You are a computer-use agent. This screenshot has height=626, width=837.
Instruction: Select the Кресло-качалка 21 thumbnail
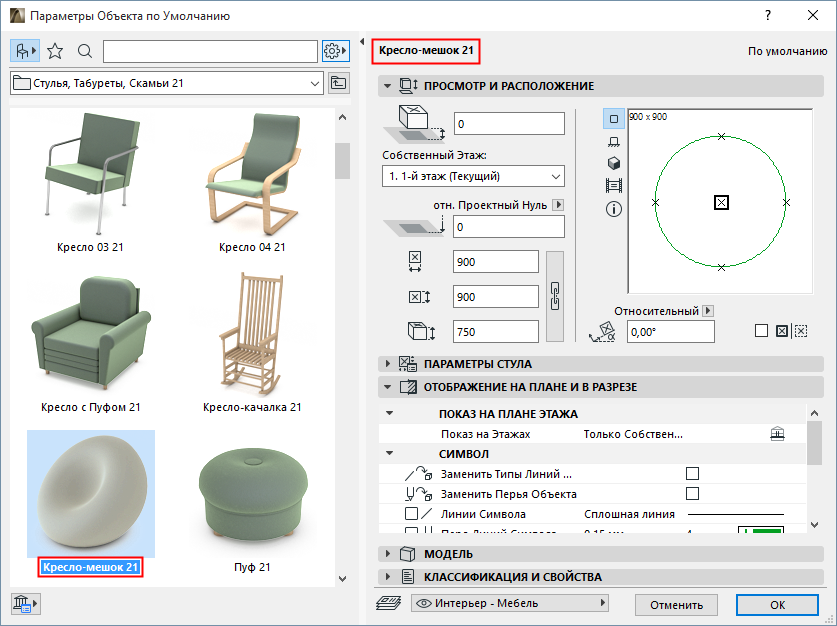(252, 335)
